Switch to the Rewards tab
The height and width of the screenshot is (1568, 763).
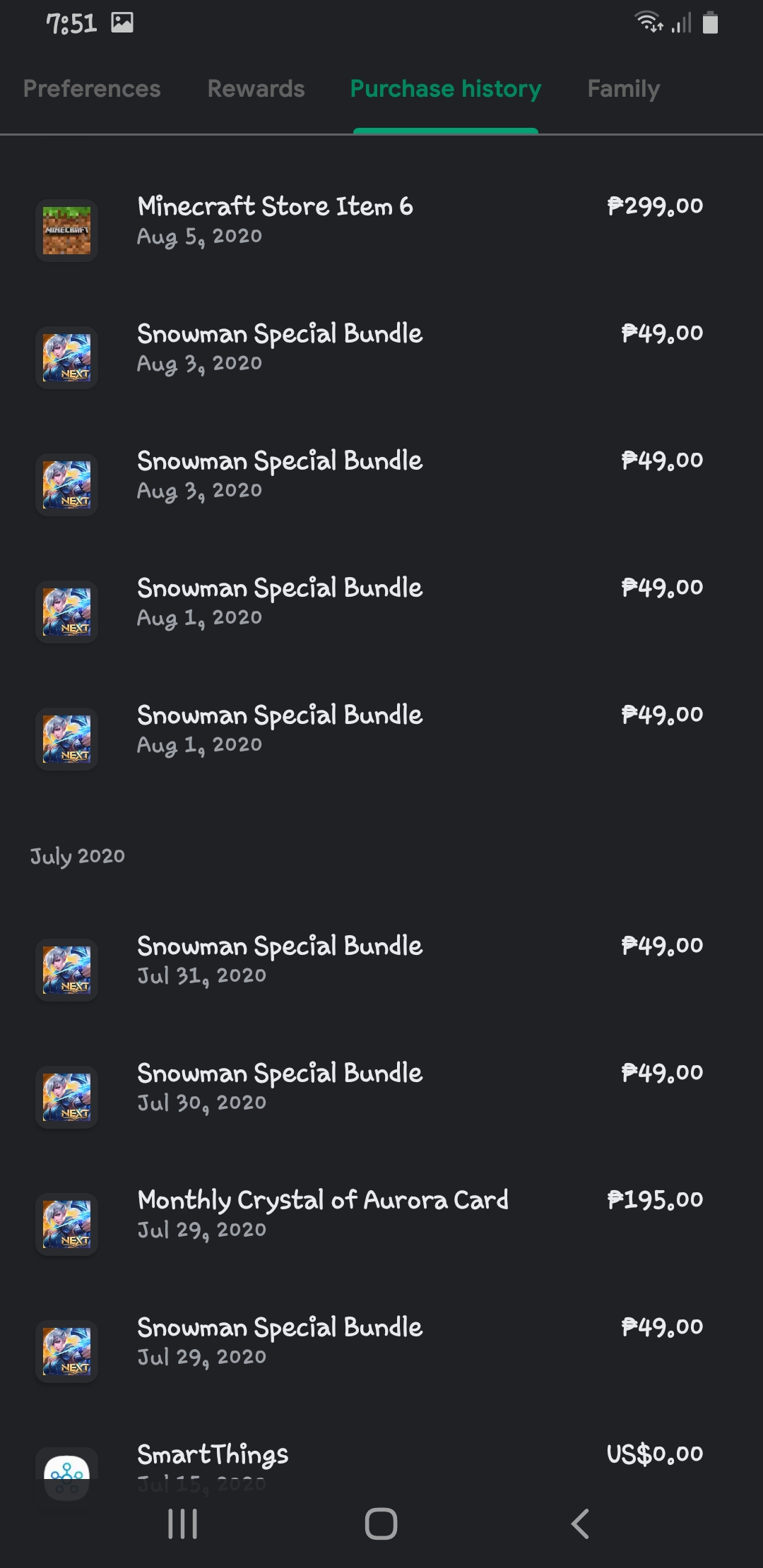pos(256,89)
